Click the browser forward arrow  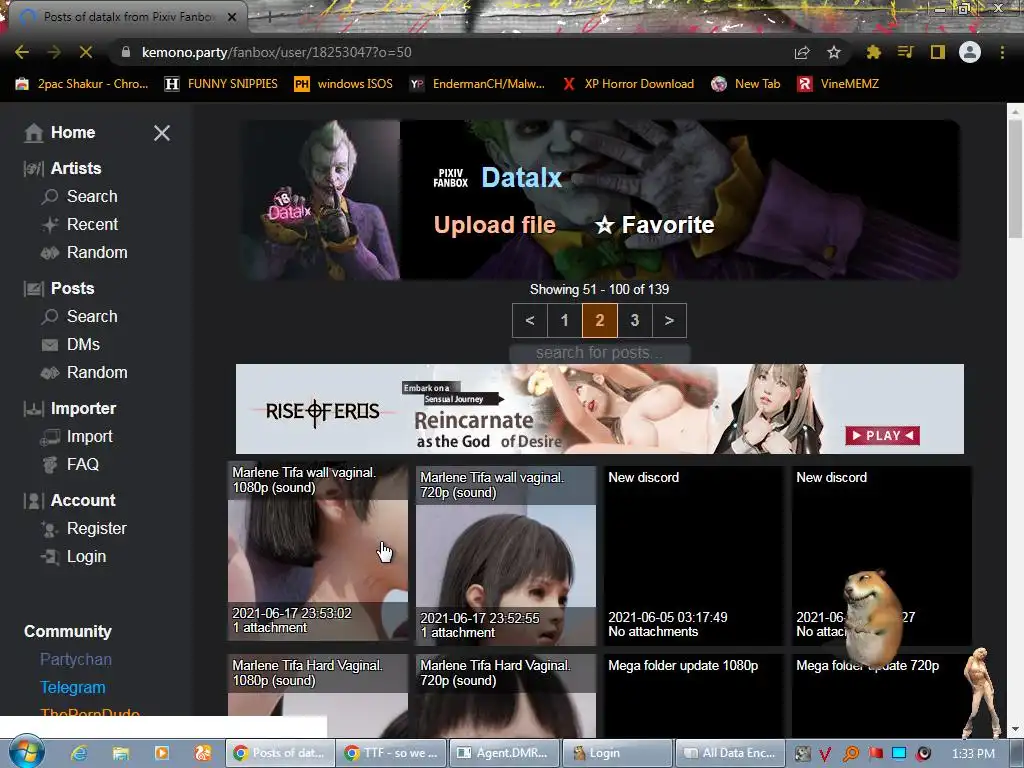point(54,52)
